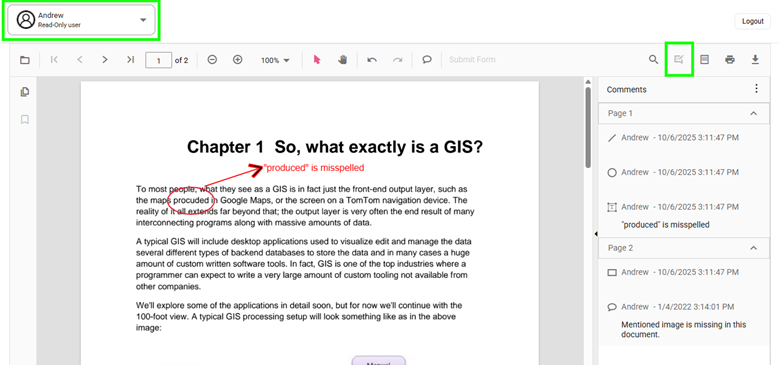Viewport: 779px width, 365px height.
Task: Go to first page button
Action: (54, 60)
